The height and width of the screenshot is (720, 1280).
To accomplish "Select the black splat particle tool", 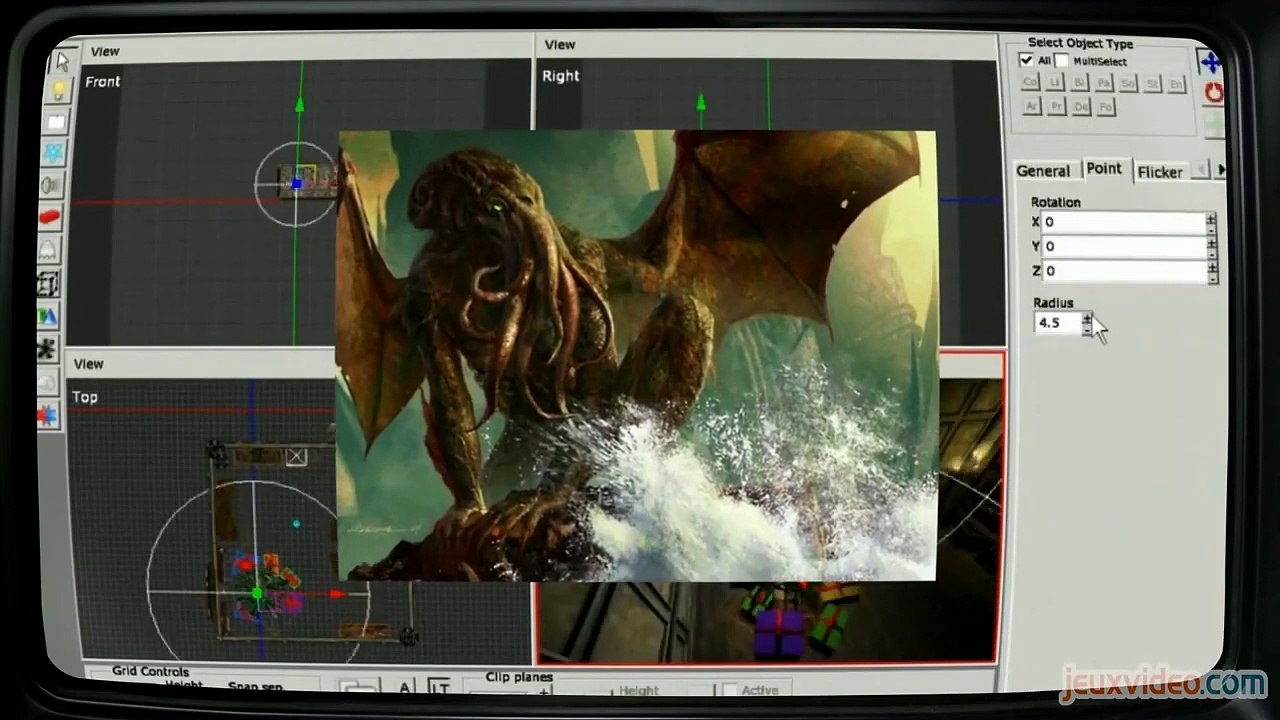I will point(46,349).
